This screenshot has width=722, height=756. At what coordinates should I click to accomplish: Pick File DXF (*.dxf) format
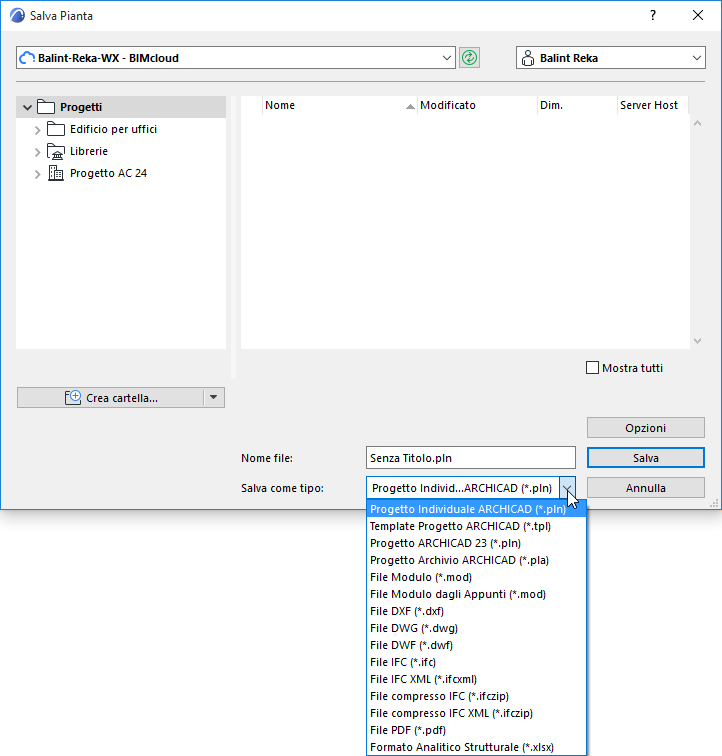click(477, 611)
